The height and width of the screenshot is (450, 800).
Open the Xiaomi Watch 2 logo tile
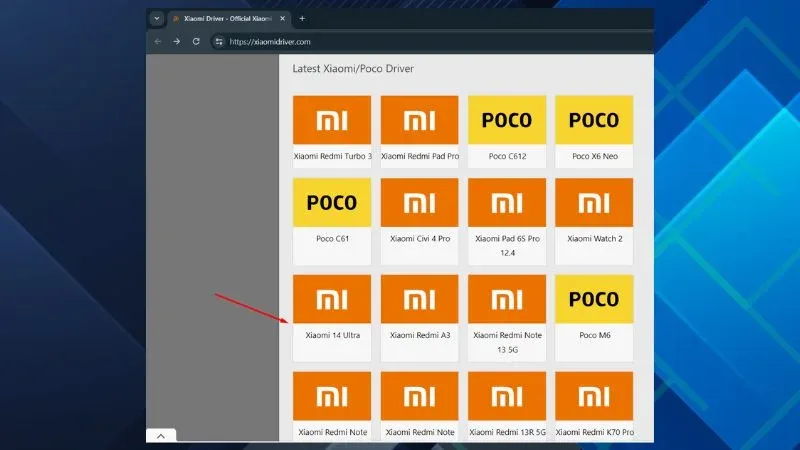pyautogui.click(x=594, y=203)
